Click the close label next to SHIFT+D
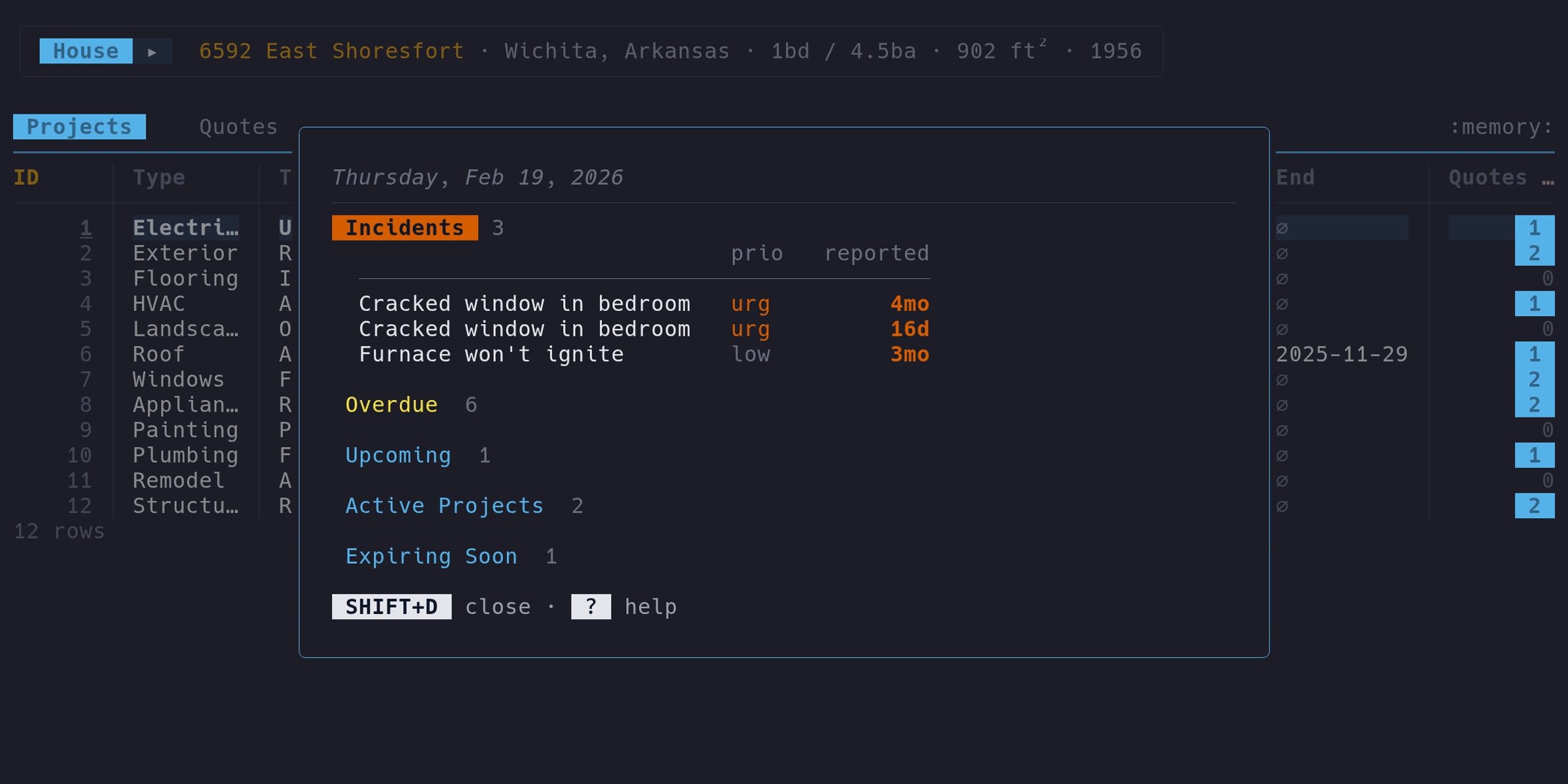The width and height of the screenshot is (1568, 784). (498, 606)
